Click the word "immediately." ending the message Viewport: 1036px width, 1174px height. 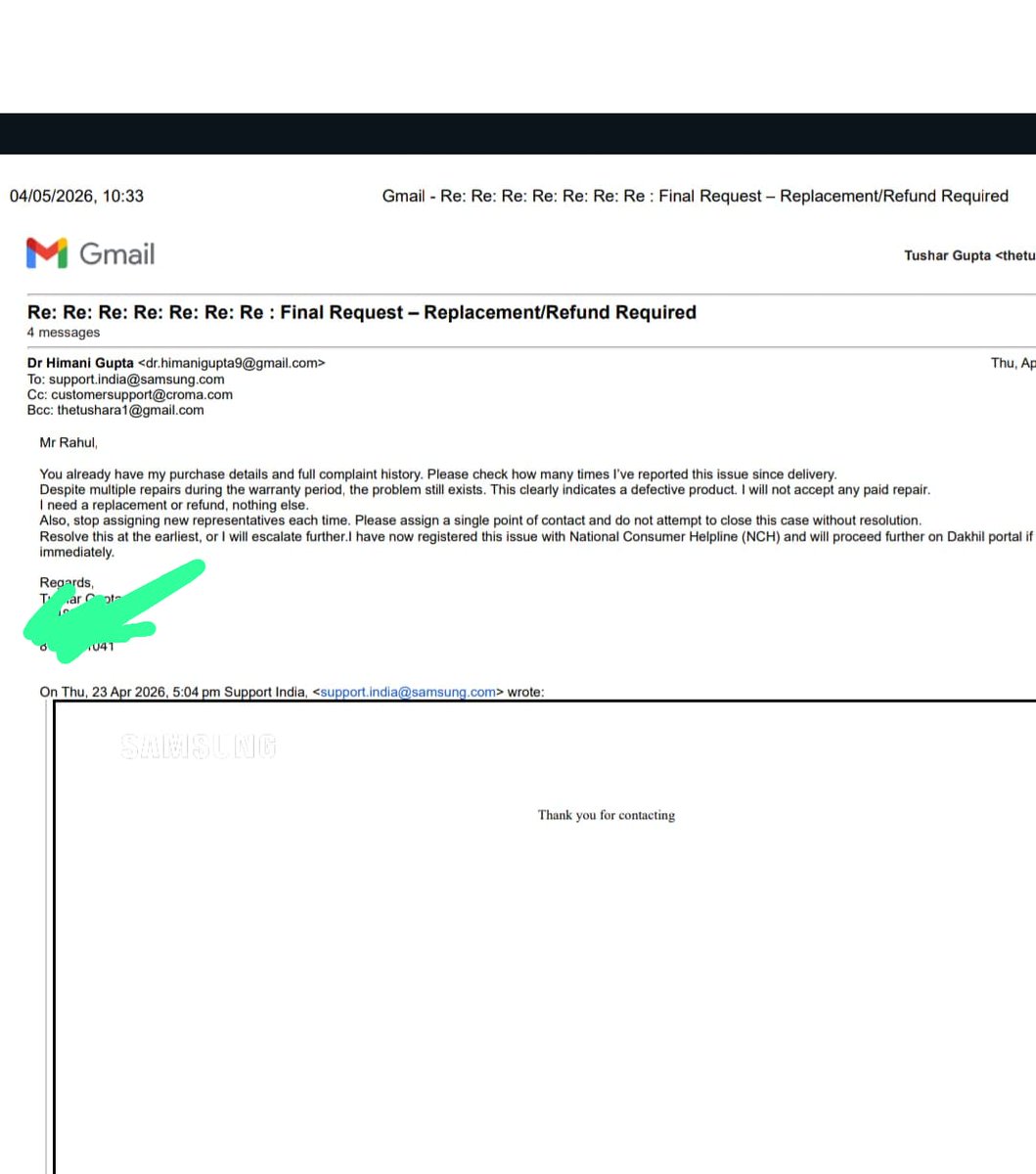point(77,552)
